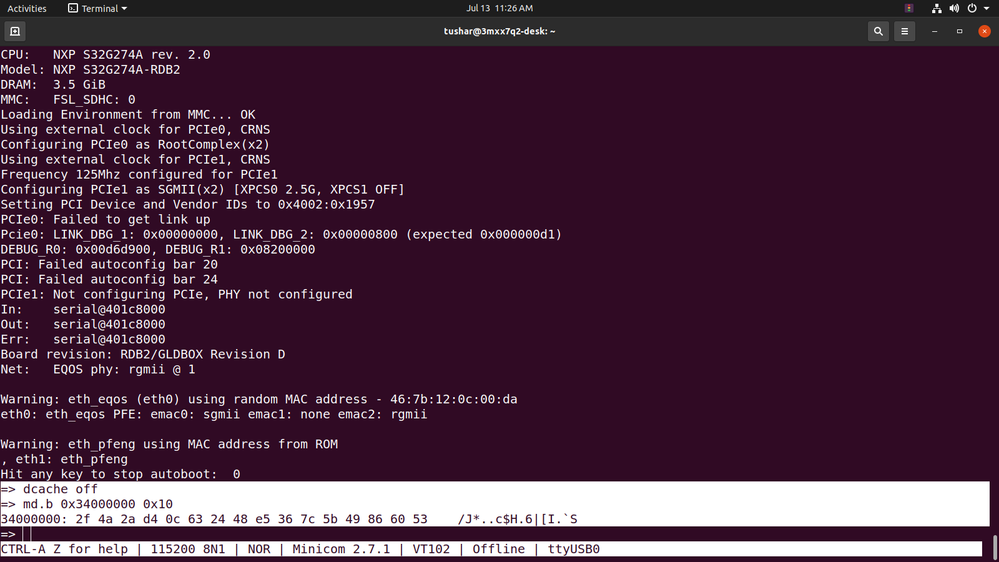999x562 pixels.
Task: Click the terminal vertical scrollbar
Action: [995, 547]
